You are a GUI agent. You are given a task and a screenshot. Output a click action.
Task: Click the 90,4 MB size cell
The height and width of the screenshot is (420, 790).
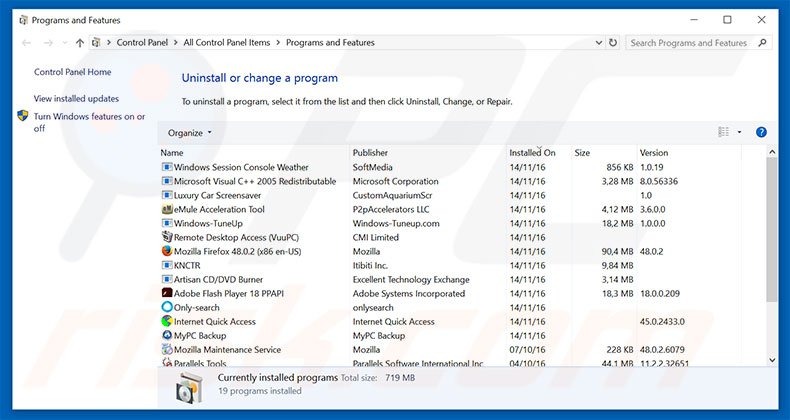[x=617, y=251]
